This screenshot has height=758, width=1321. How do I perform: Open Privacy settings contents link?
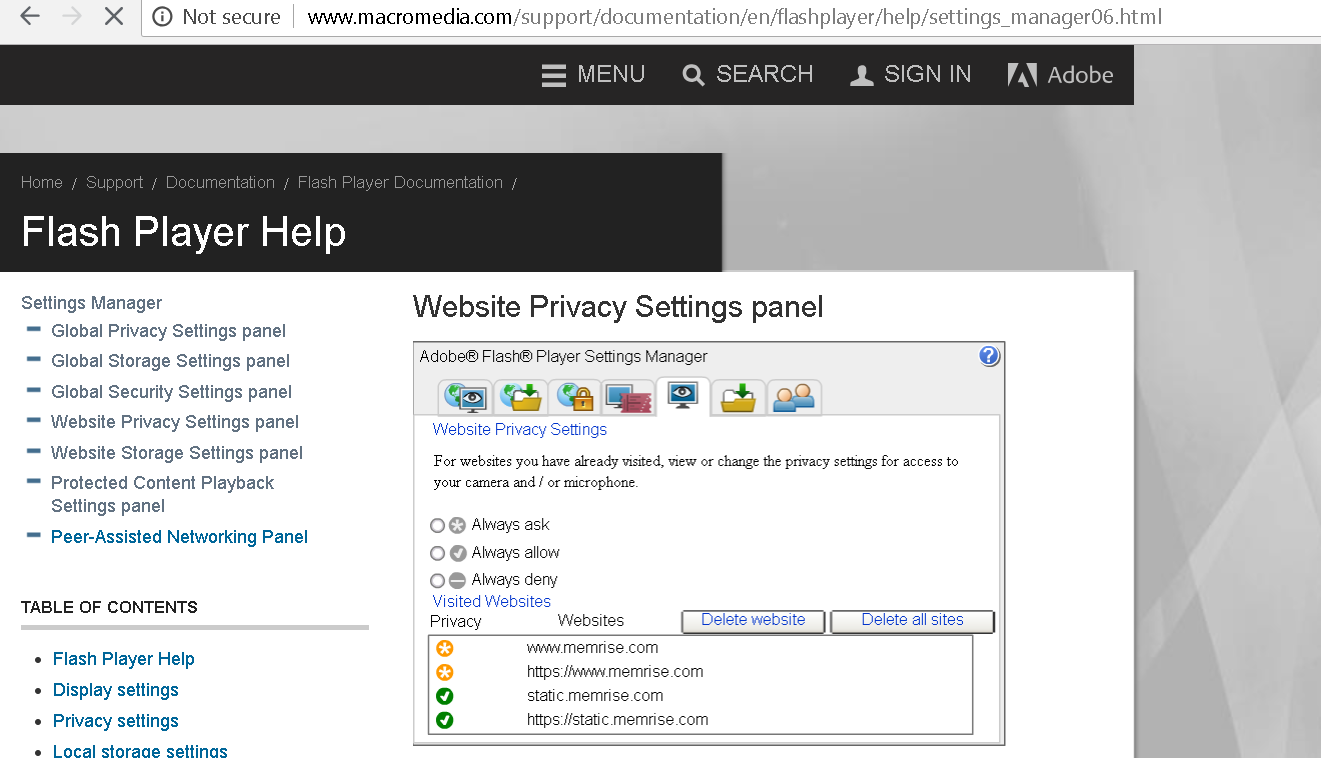116,721
